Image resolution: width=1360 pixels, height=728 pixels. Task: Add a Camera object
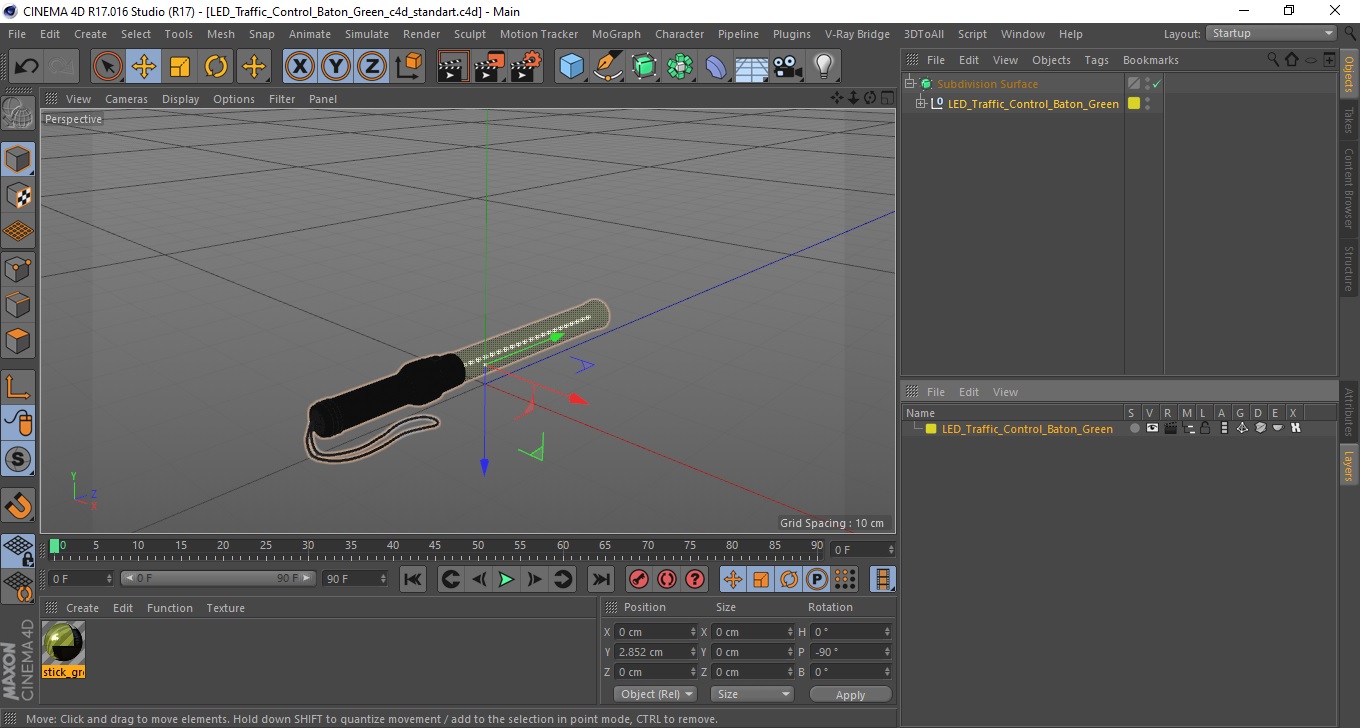pos(787,67)
